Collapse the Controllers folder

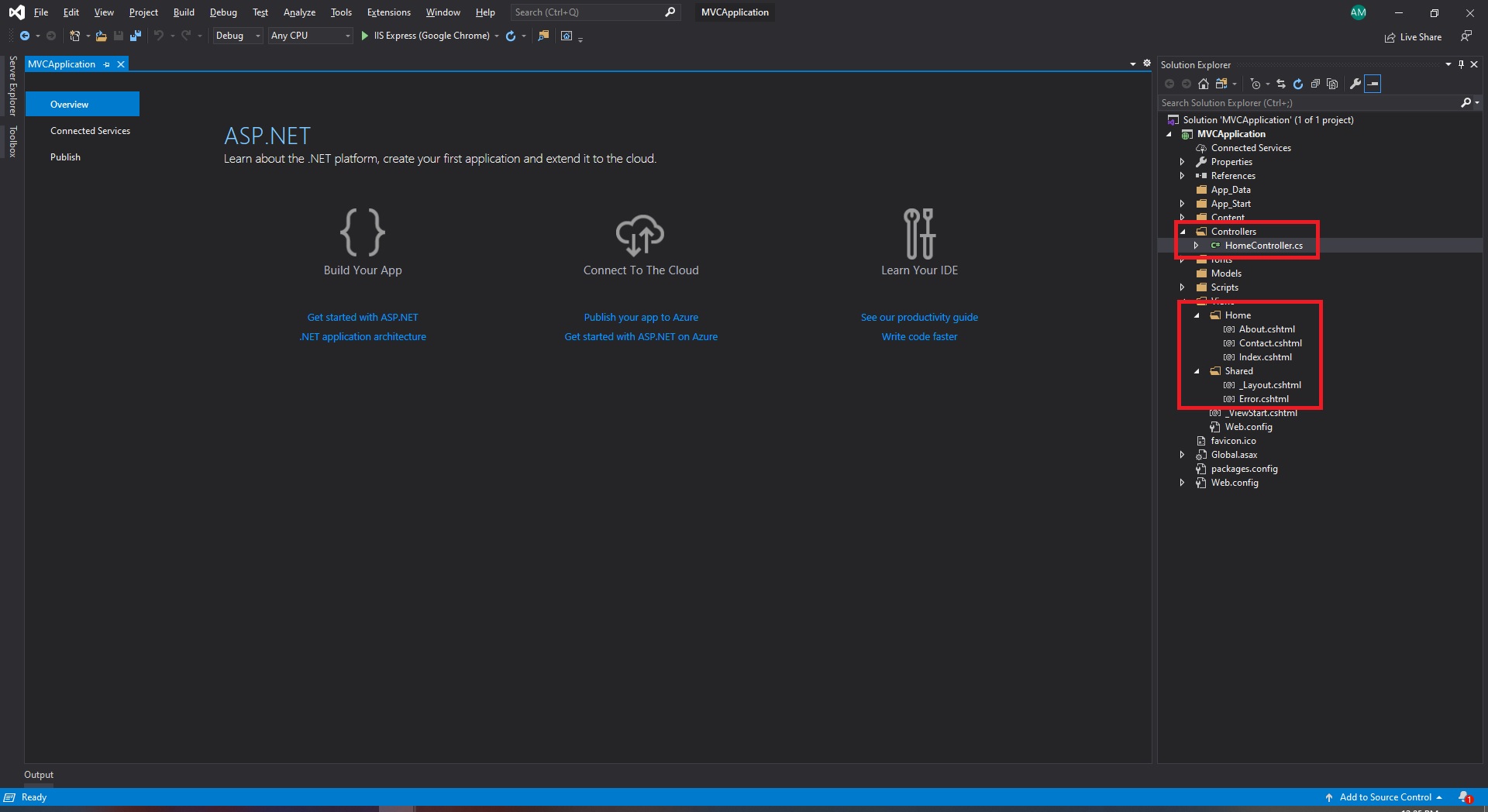click(1183, 232)
